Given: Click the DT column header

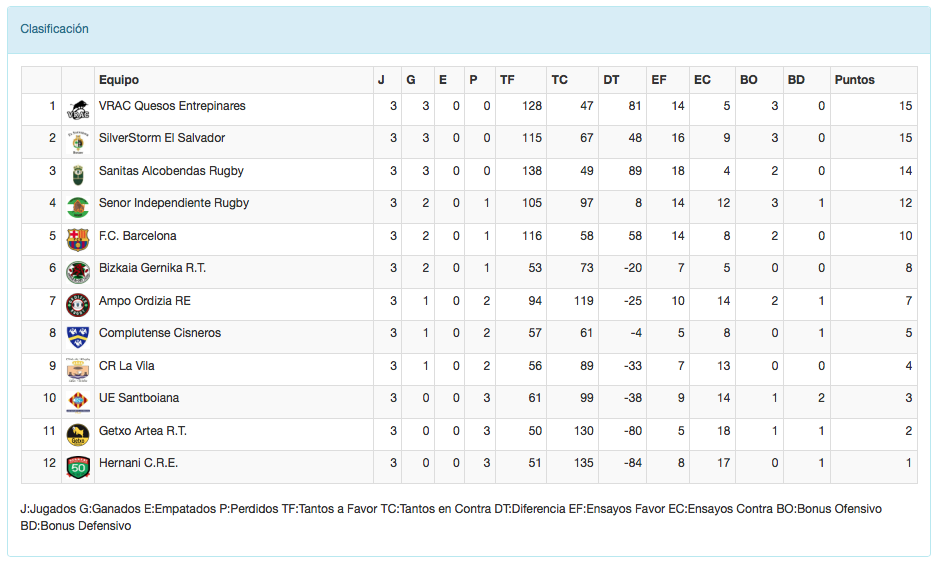Looking at the screenshot, I should point(611,80).
